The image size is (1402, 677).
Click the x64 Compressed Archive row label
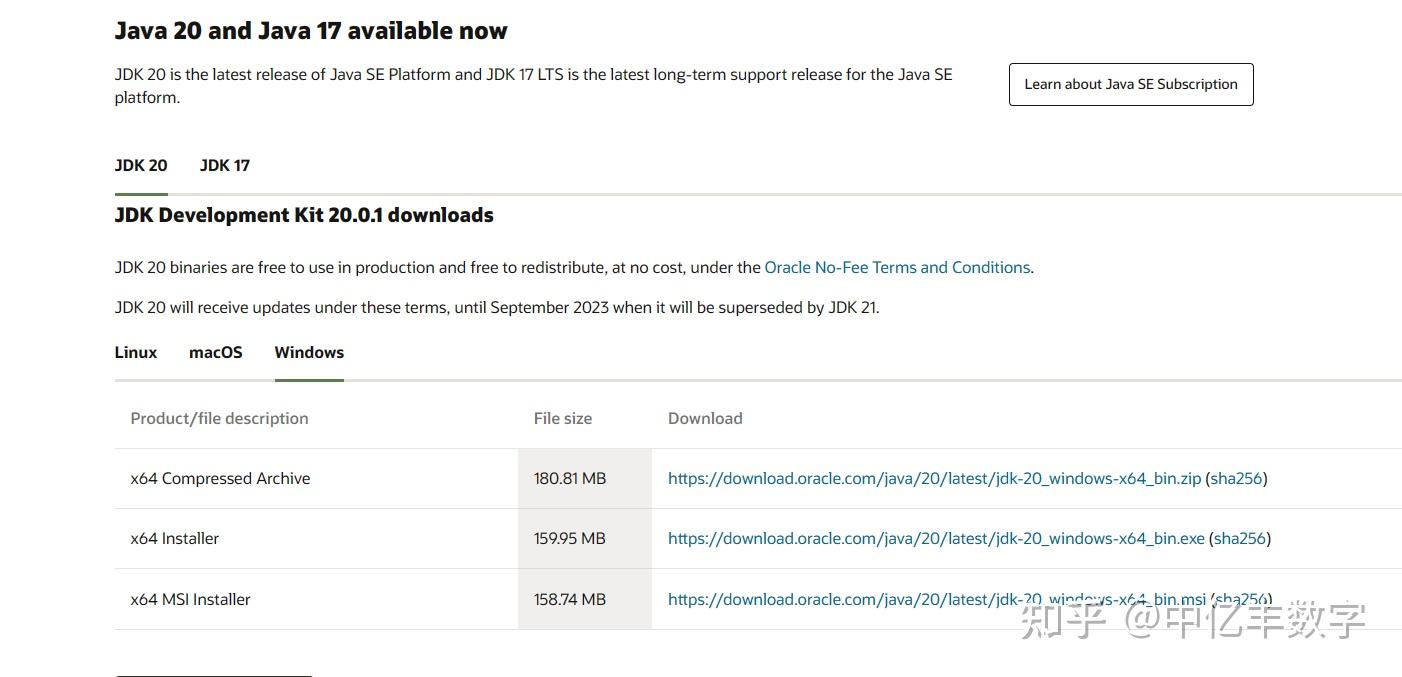[220, 479]
